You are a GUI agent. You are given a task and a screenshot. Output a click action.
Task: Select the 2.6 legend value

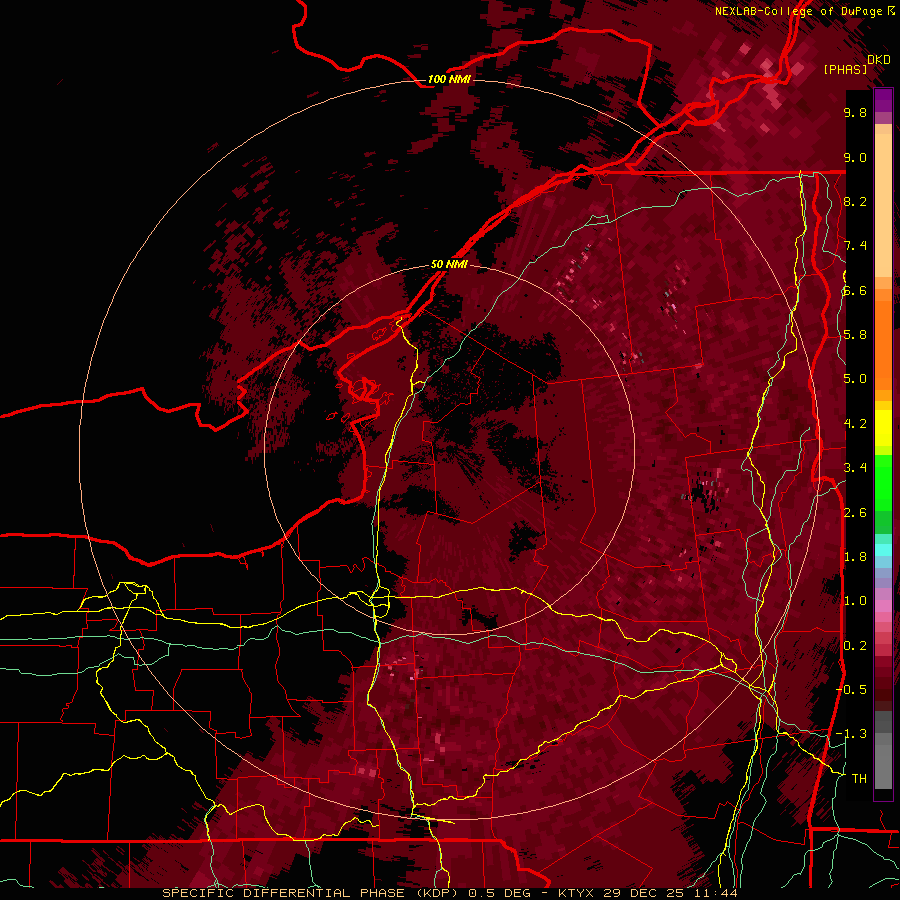coord(855,513)
